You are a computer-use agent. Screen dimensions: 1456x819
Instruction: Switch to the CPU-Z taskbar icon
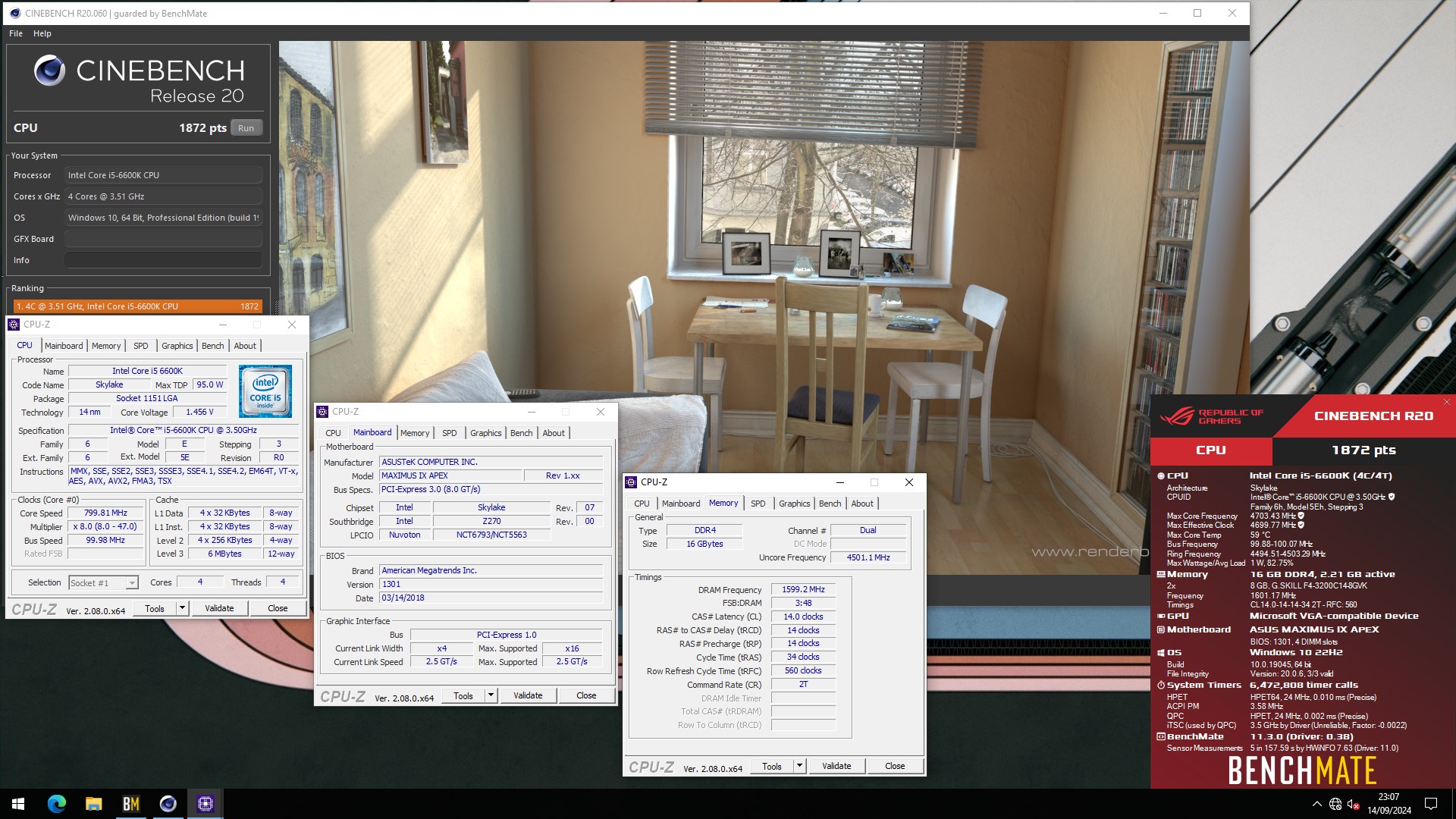pos(205,804)
